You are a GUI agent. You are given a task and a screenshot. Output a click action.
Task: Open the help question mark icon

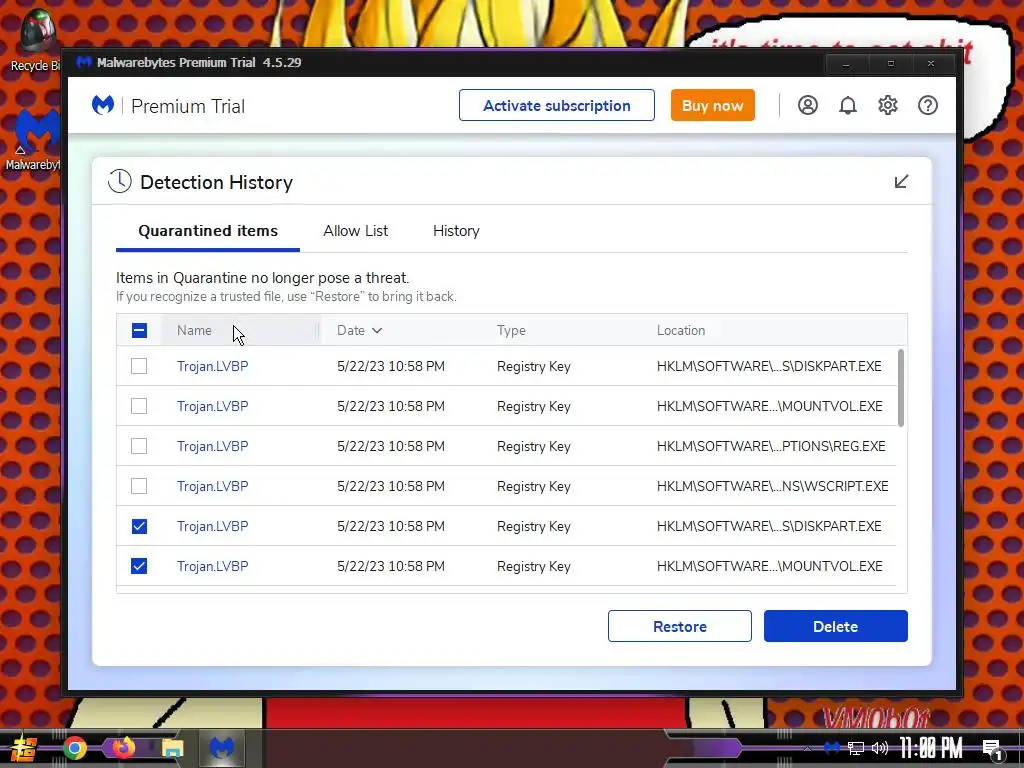tap(927, 105)
